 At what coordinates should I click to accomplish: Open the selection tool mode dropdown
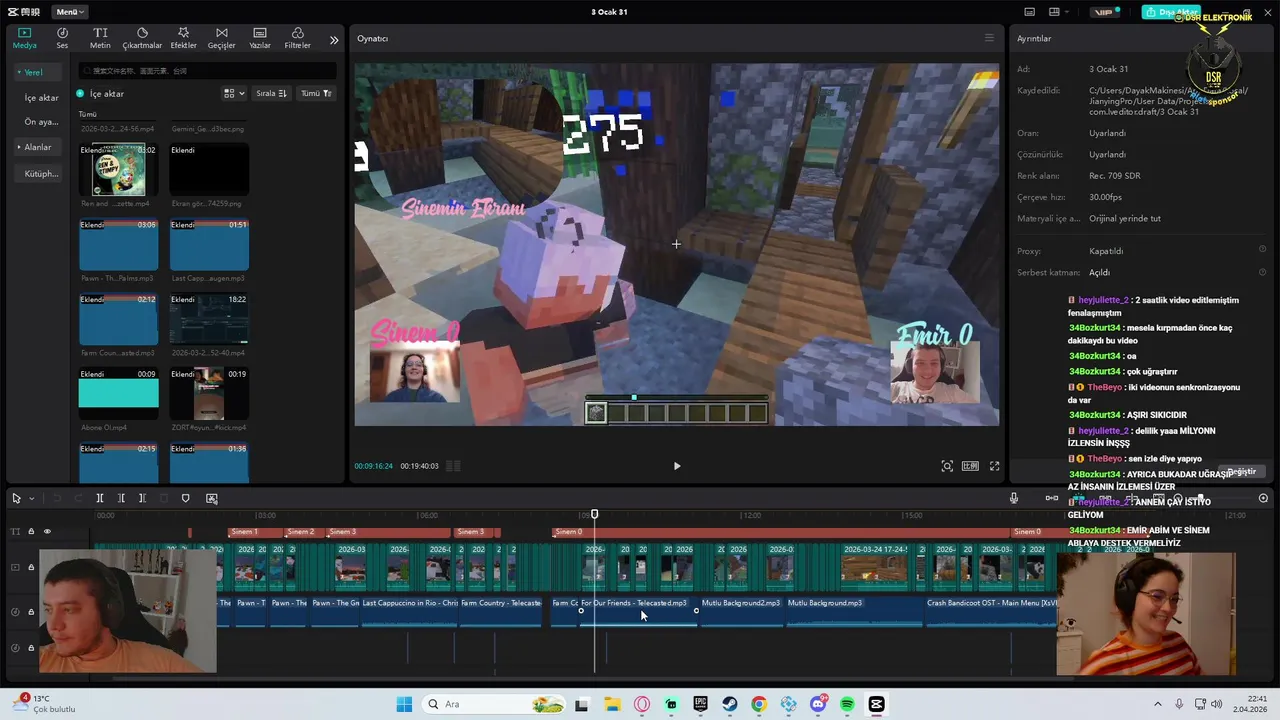31,498
